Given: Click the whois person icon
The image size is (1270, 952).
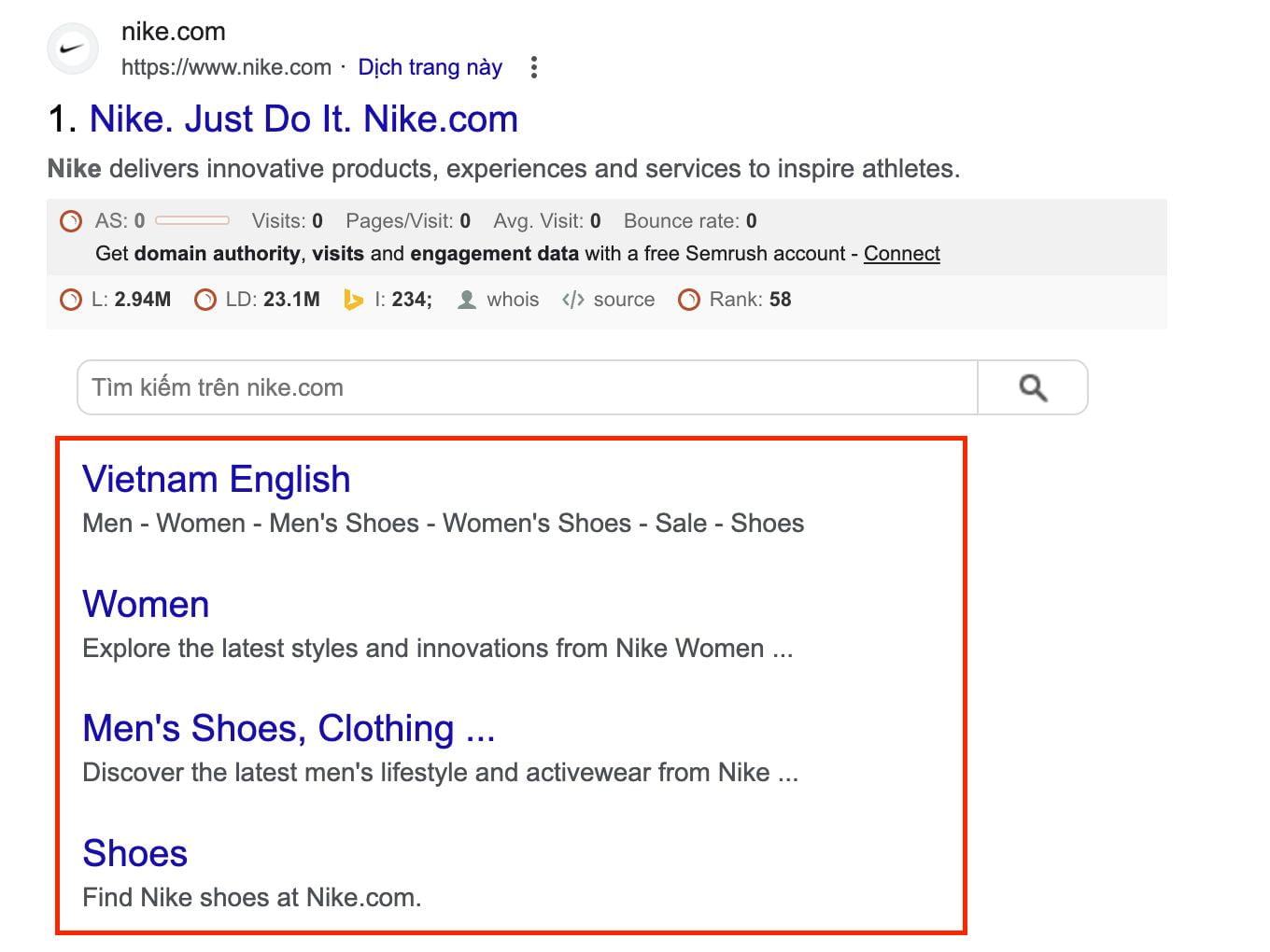Looking at the screenshot, I should click(466, 300).
